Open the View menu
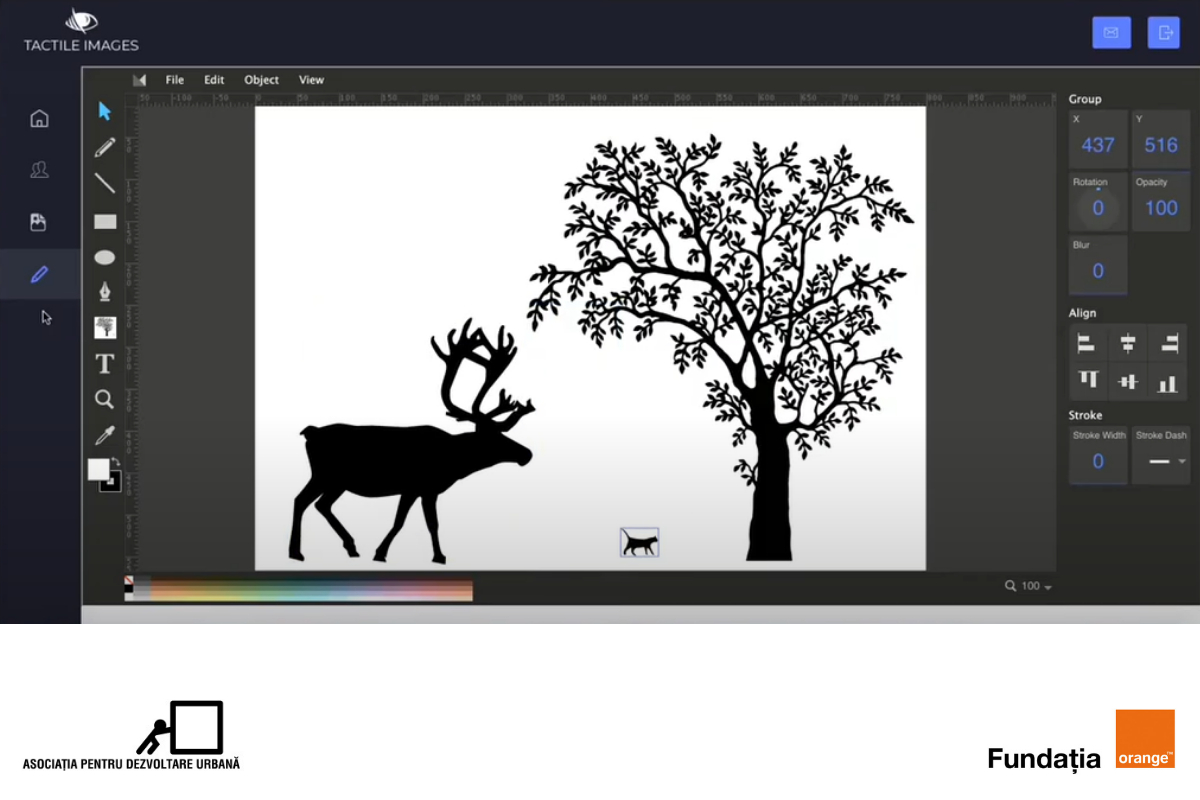1200x800 pixels. 311,79
